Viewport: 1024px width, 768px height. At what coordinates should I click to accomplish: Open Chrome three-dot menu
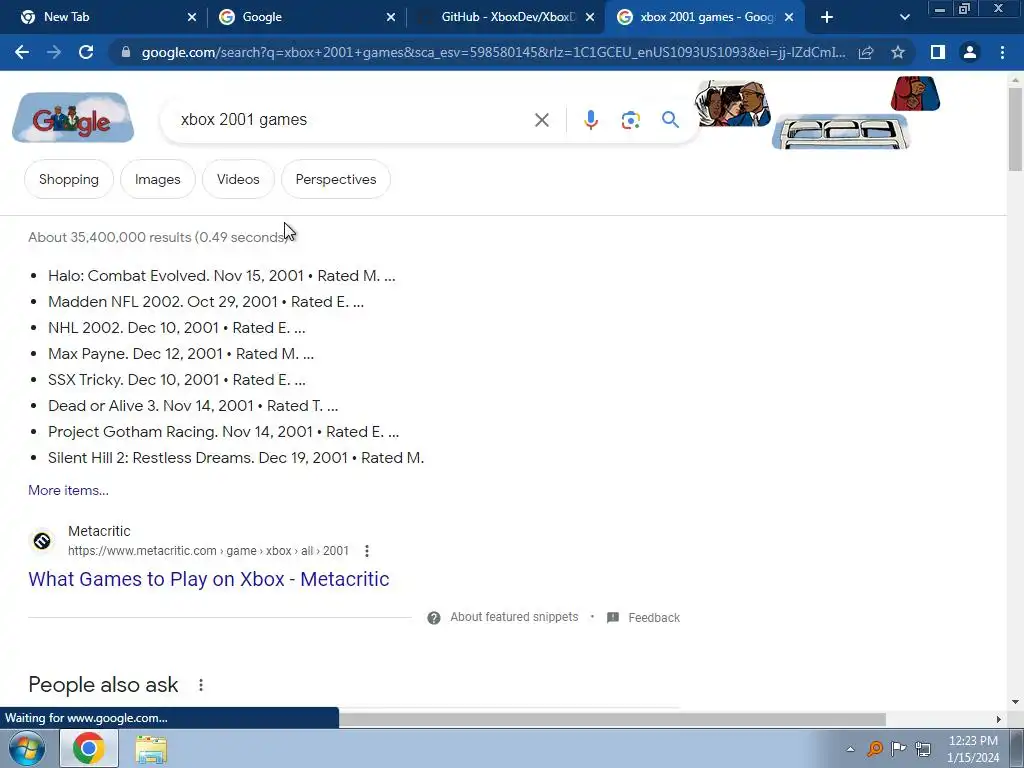(1002, 52)
